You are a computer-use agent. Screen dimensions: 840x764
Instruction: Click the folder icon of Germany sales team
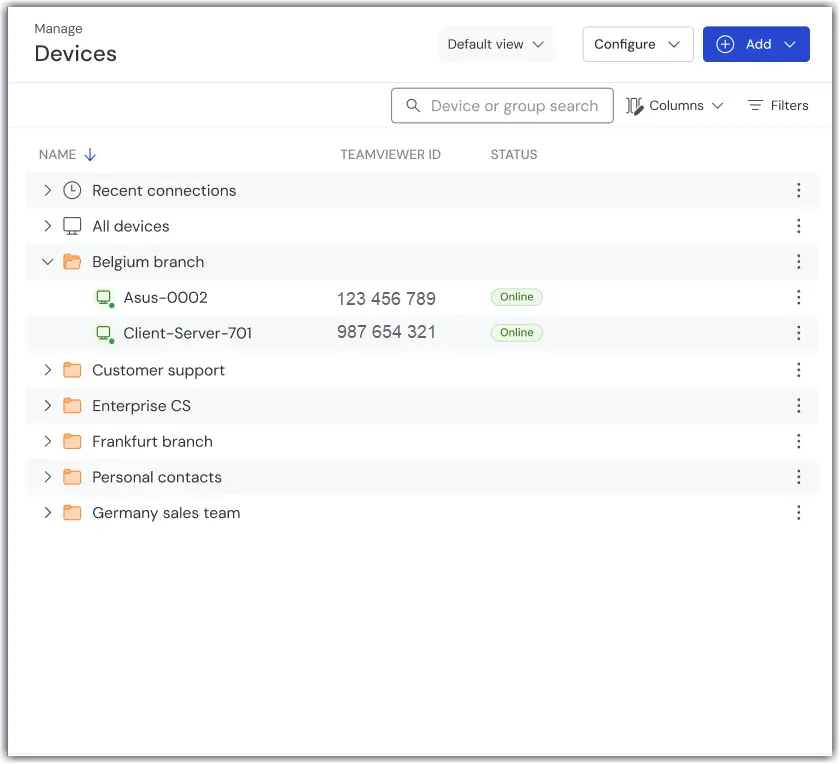[x=72, y=513]
